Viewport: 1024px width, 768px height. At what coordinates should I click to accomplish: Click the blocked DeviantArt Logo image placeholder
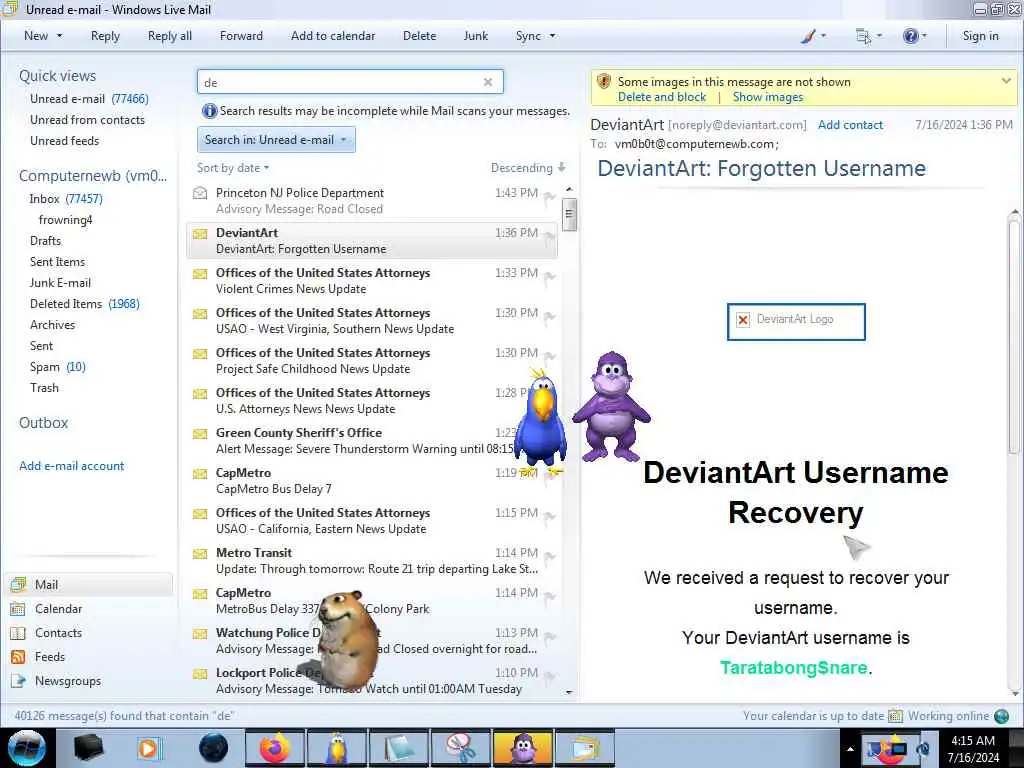pyautogui.click(x=796, y=321)
